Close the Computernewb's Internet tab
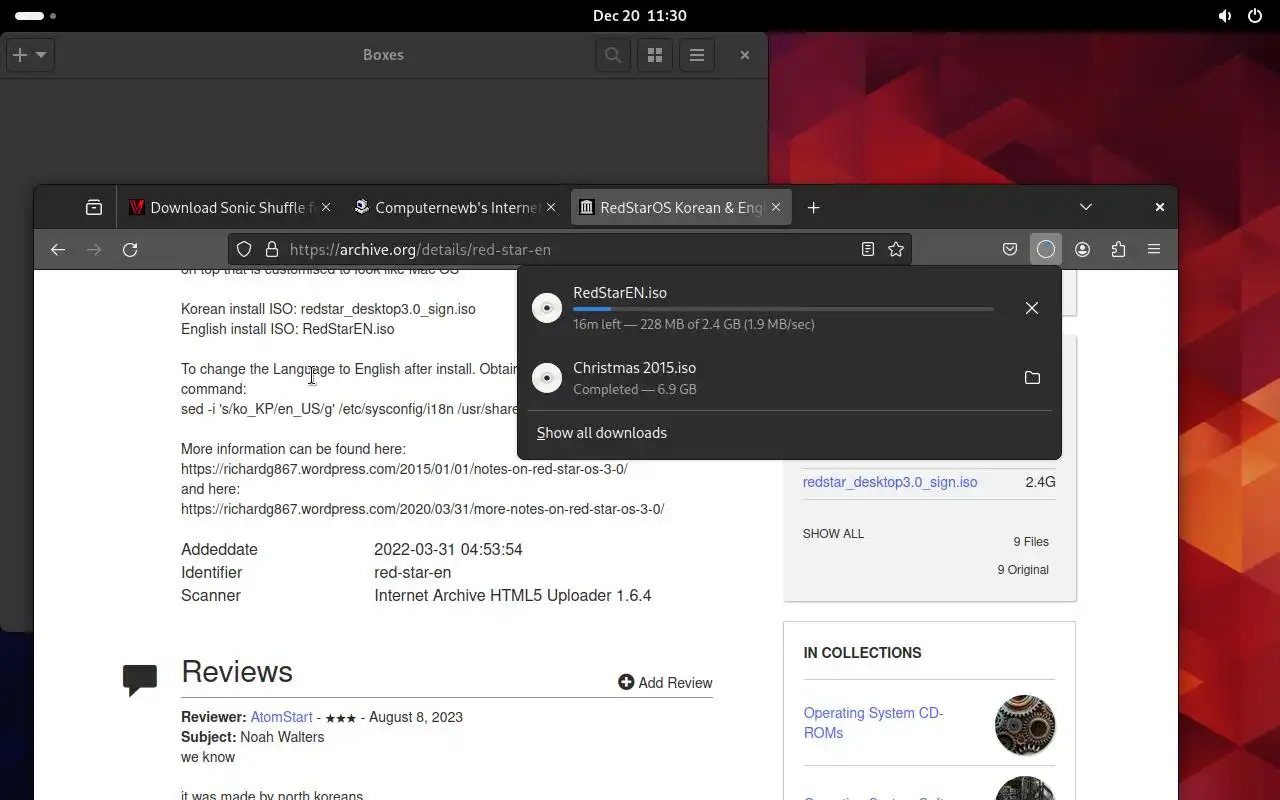 [x=551, y=208]
